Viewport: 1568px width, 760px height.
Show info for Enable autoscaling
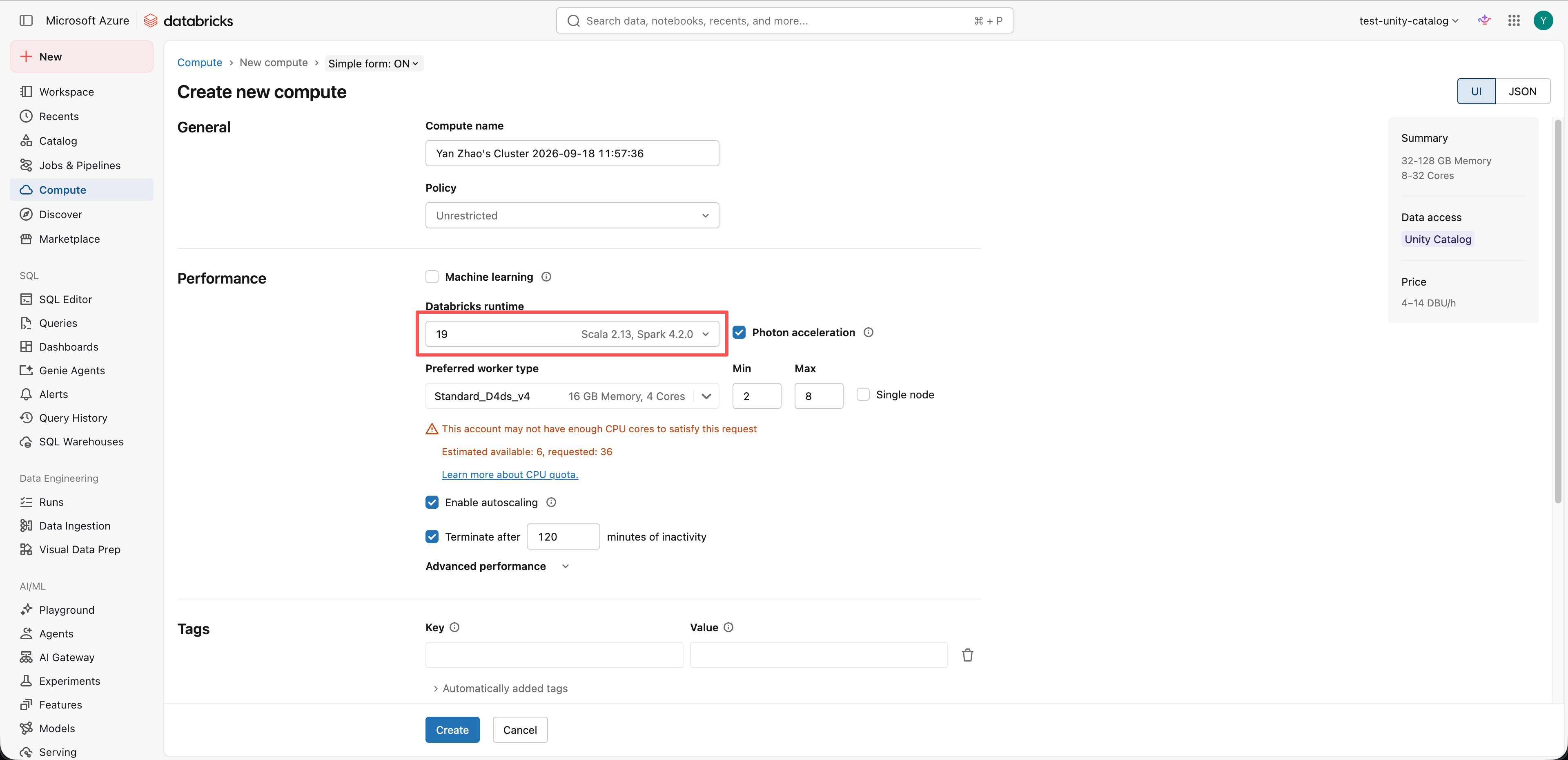point(551,502)
